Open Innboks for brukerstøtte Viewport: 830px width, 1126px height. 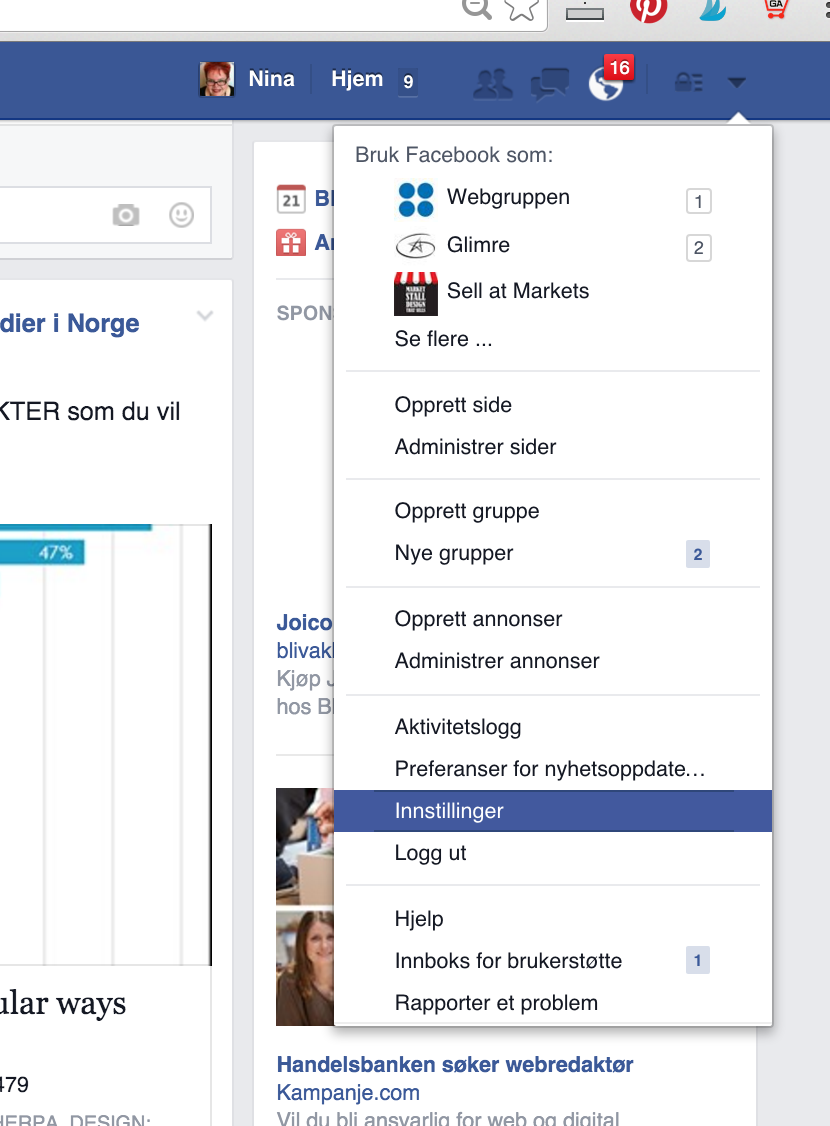[x=508, y=961]
